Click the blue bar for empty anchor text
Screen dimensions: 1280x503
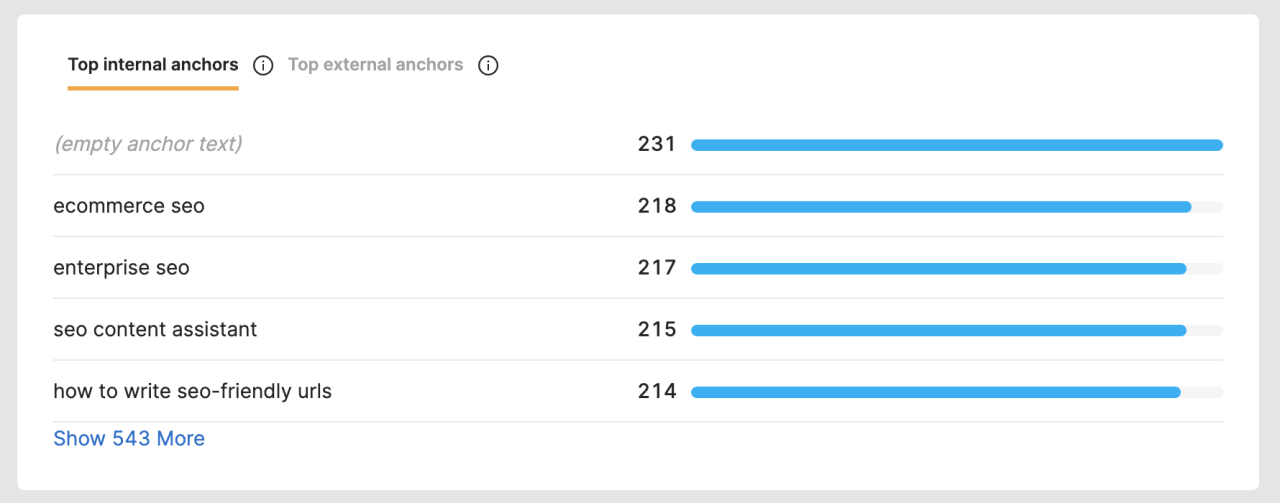click(x=956, y=145)
